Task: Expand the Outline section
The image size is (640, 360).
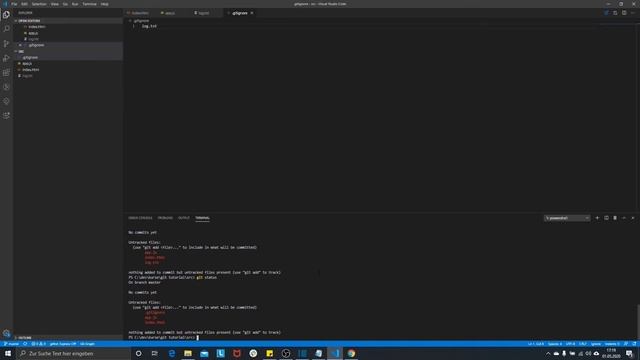Action: pyautogui.click(x=68, y=338)
